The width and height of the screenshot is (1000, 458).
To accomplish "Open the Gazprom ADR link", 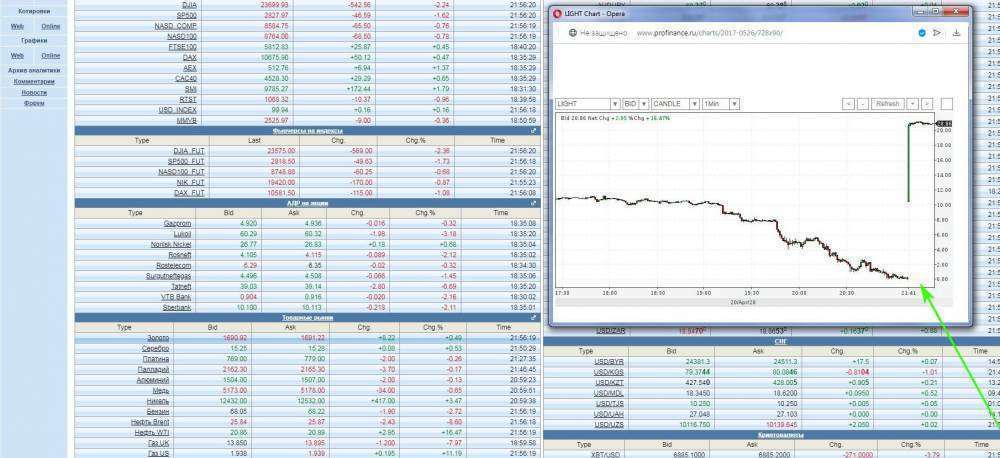I will [177, 224].
